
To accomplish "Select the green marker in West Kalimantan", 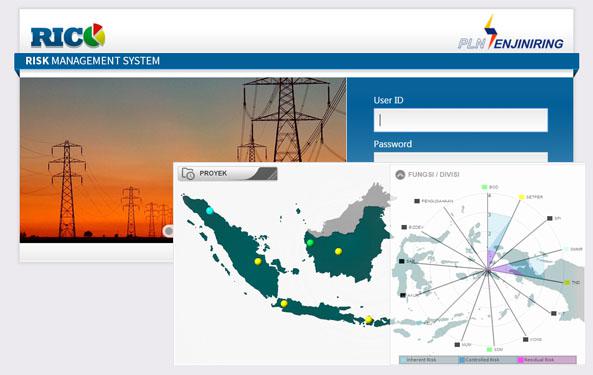I will [x=310, y=243].
